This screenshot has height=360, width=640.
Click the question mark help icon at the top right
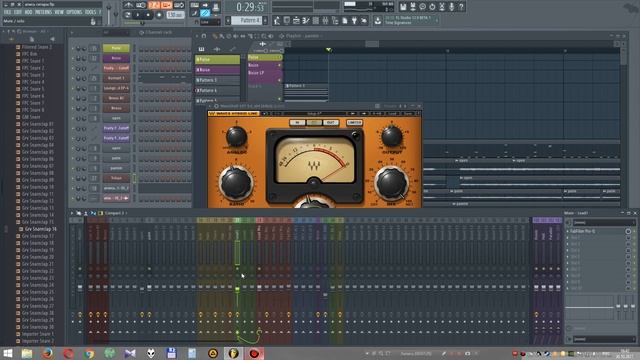(461, 7)
